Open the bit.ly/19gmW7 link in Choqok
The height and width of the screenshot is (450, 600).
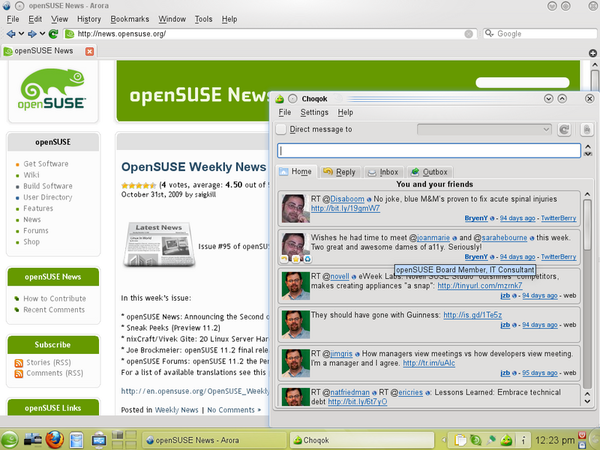(345, 209)
